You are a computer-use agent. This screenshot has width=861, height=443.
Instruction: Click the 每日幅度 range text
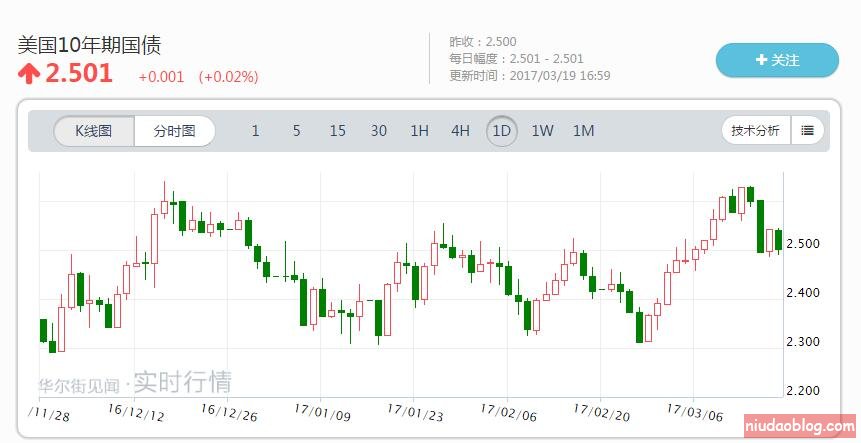(x=516, y=59)
